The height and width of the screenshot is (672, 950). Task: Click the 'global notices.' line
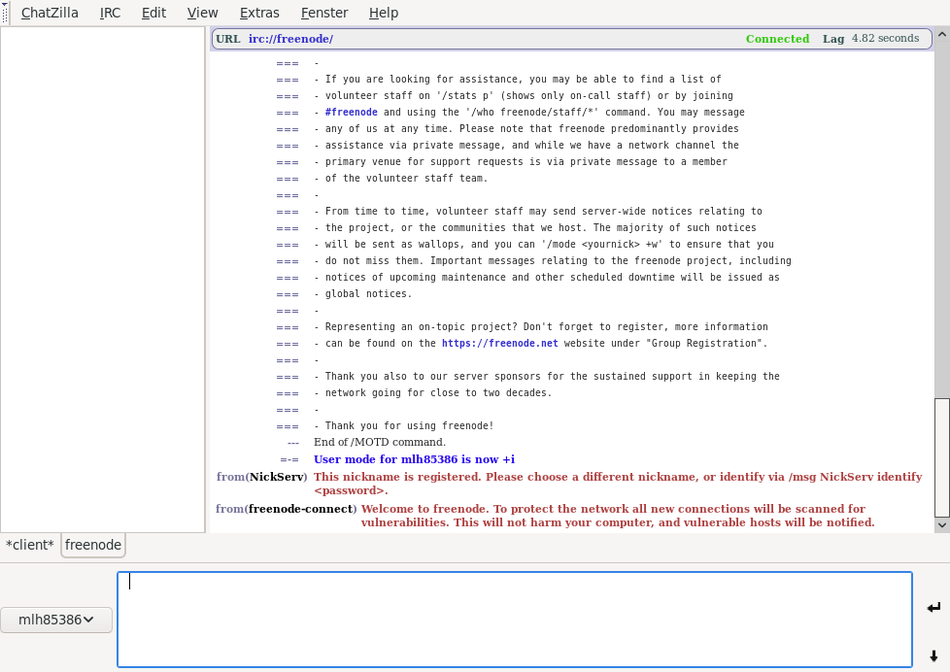pyautogui.click(x=368, y=293)
